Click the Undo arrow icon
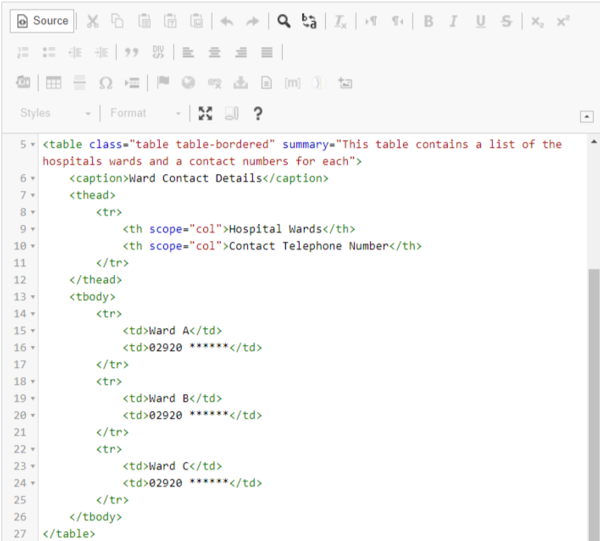Viewport: 600px width, 541px height. tap(227, 21)
